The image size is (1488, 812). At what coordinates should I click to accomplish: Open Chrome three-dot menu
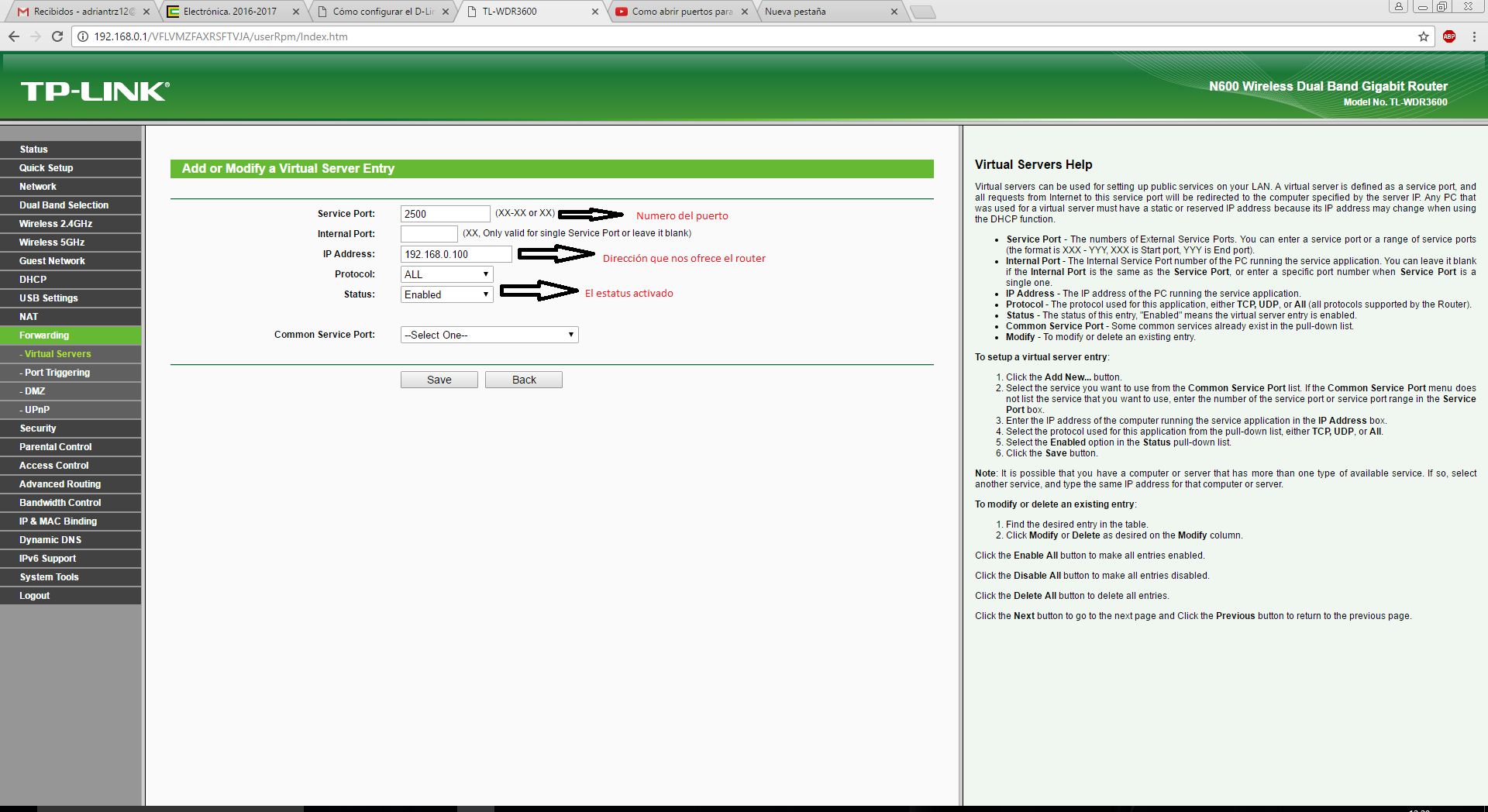[1474, 36]
